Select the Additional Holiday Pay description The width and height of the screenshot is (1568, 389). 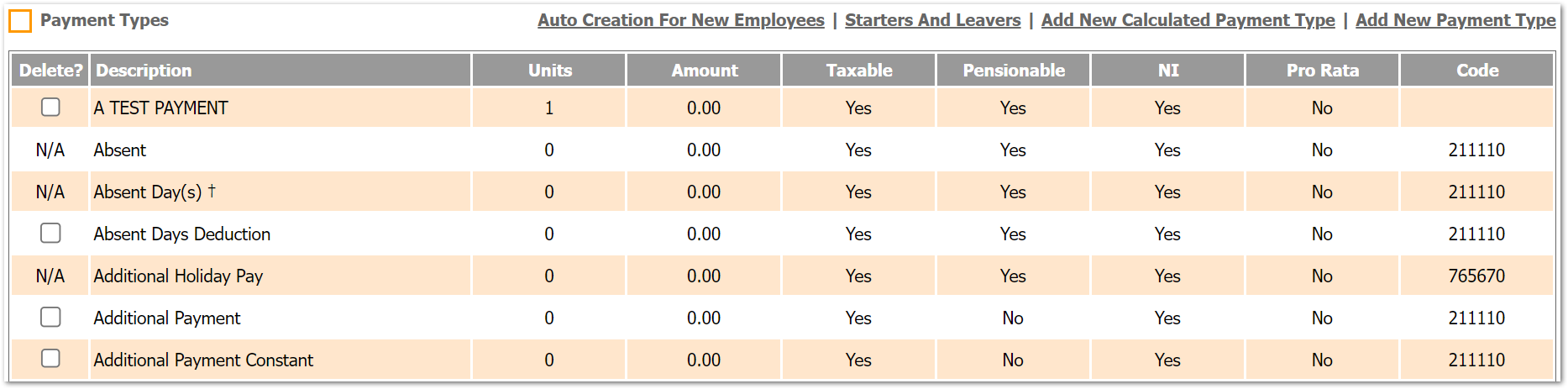pos(178,276)
